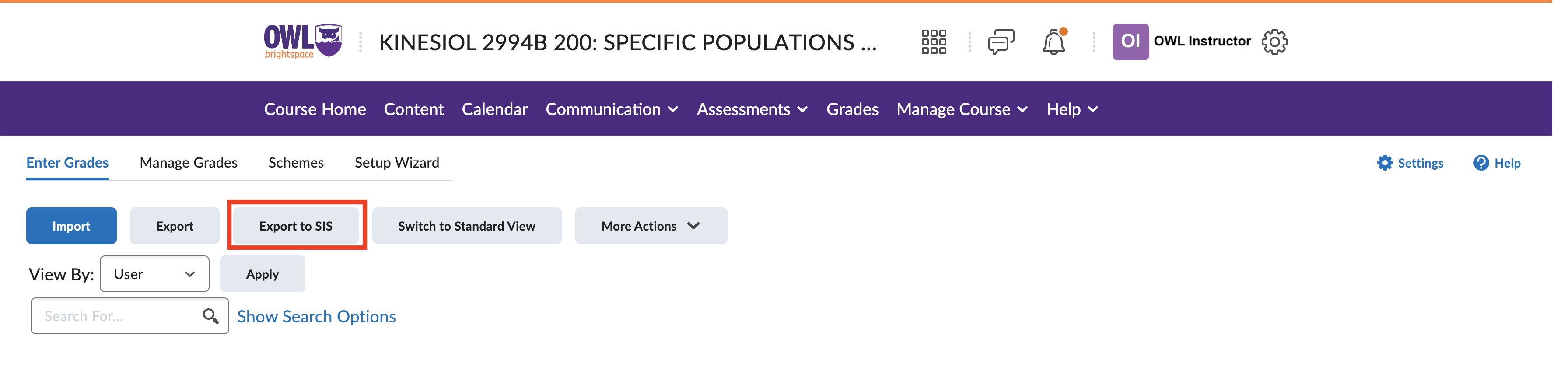This screenshot has height=374, width=1568.
Task: Open the View By selector
Action: [154, 274]
